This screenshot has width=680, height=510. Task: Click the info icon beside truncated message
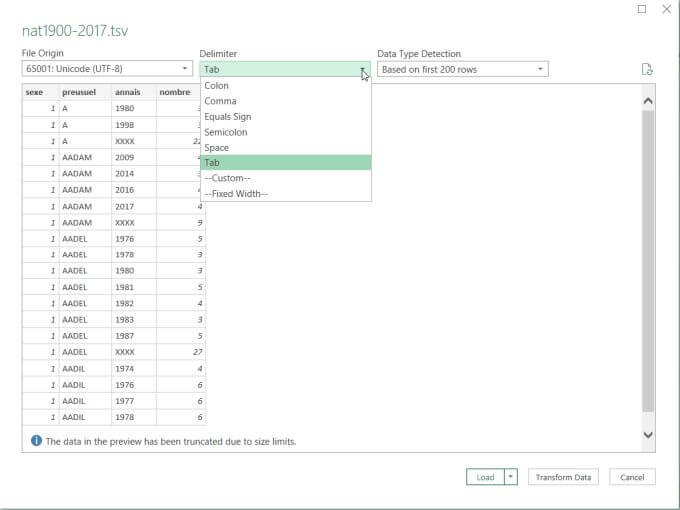click(x=36, y=441)
